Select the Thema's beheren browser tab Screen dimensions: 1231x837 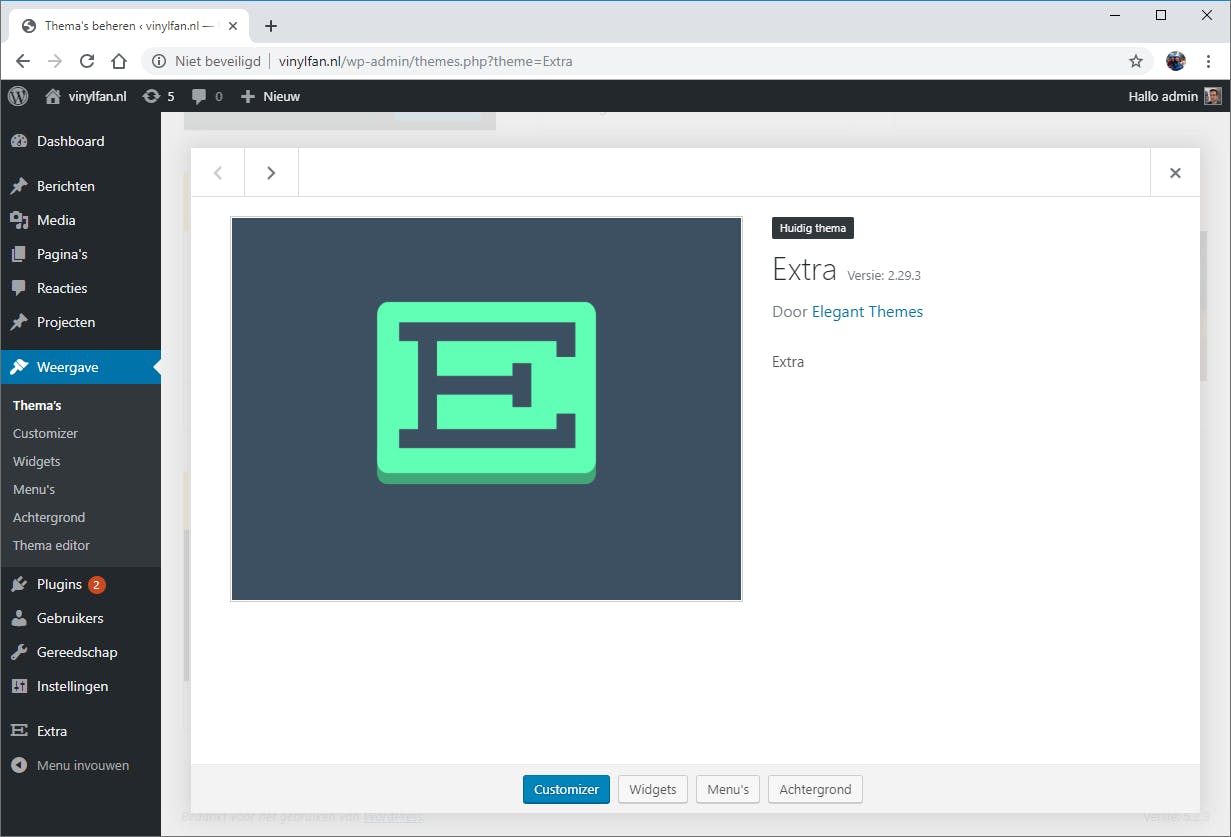point(129,26)
